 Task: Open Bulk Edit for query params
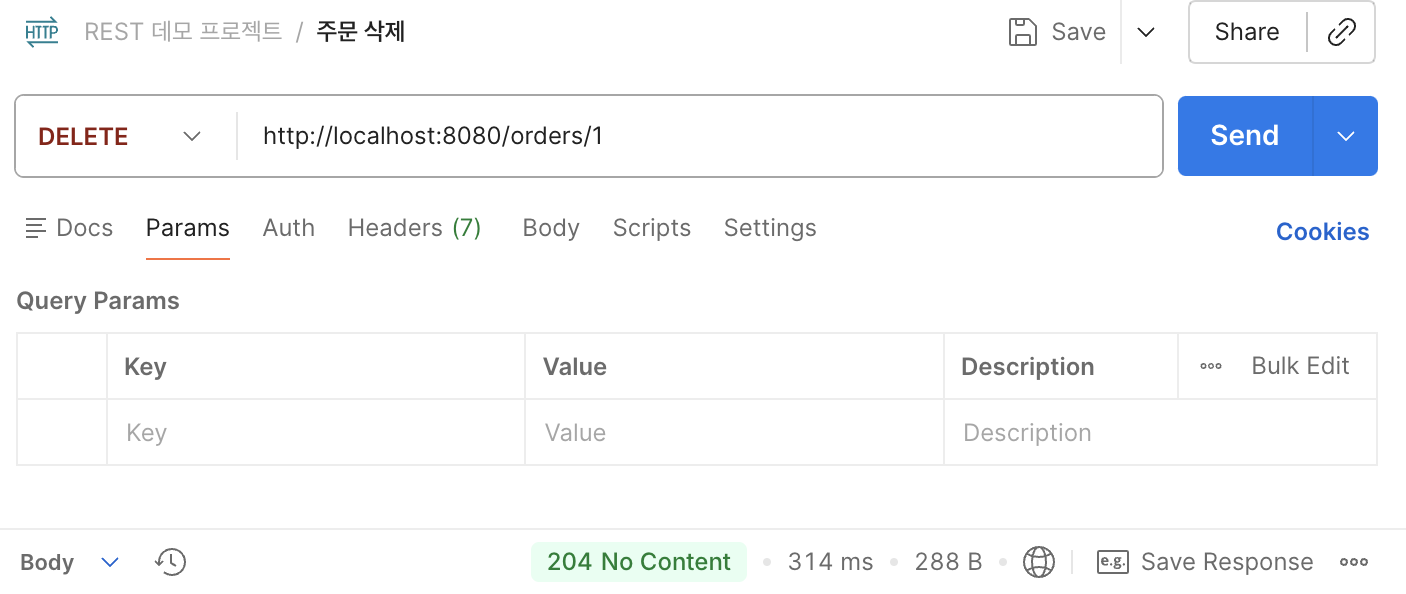point(1300,366)
